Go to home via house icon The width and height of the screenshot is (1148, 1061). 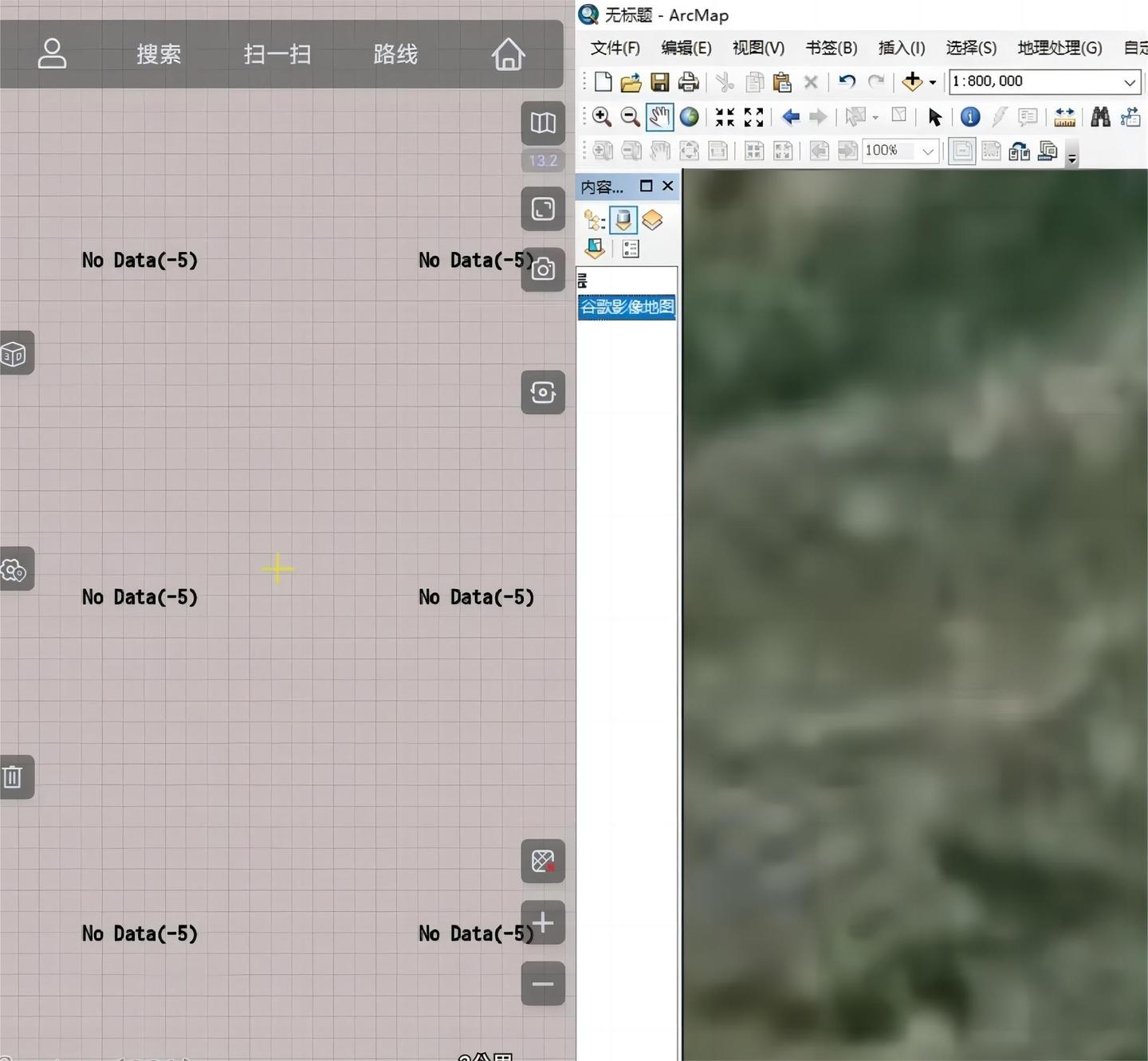(508, 54)
